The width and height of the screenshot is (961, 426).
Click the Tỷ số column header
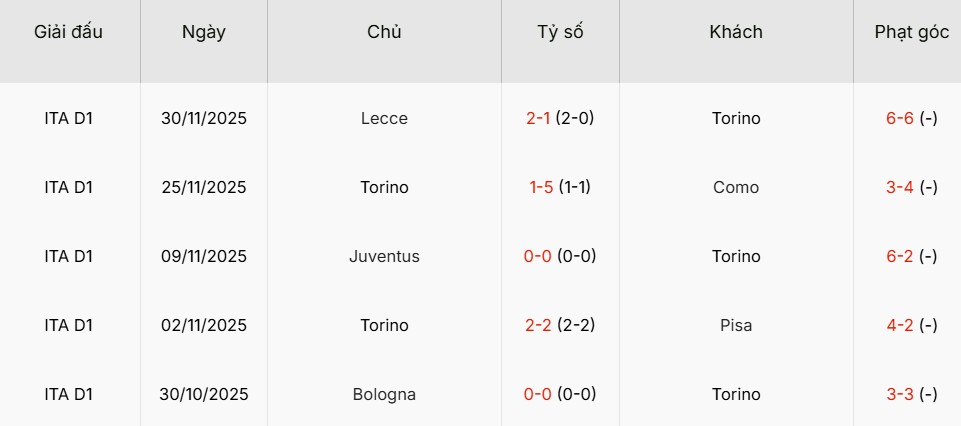[560, 32]
